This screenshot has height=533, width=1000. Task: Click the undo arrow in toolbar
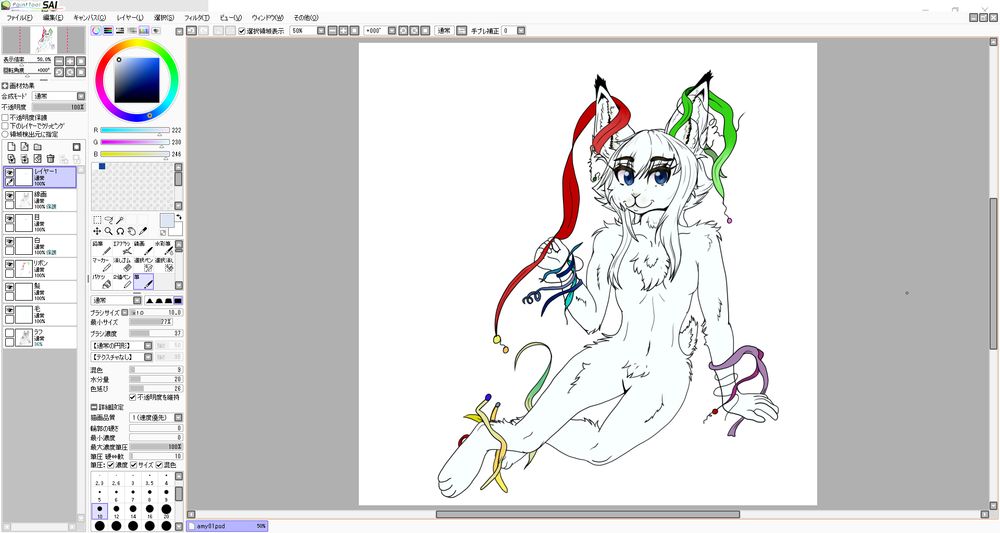tap(191, 31)
